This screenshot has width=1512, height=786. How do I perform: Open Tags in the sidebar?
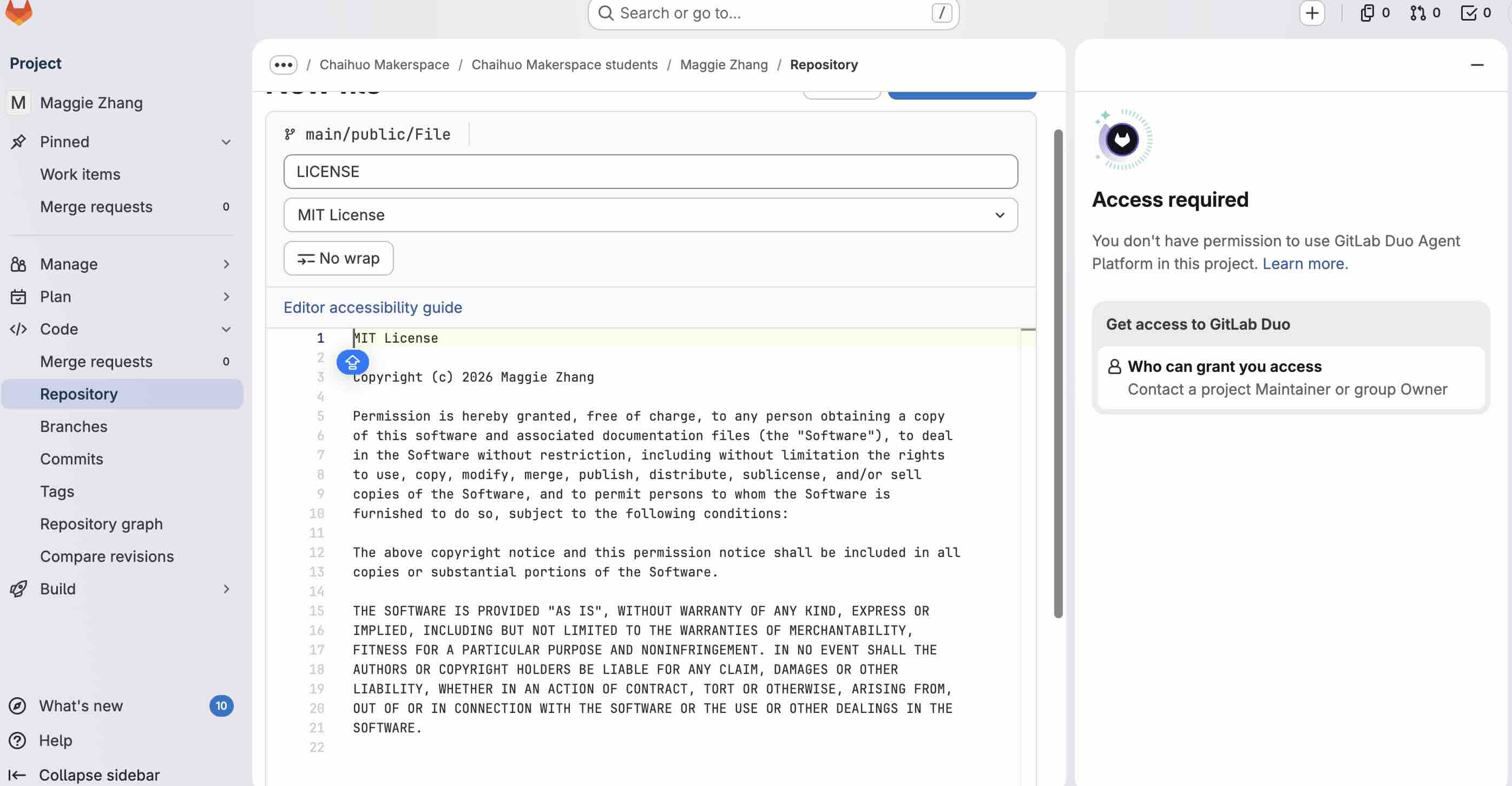(x=122, y=492)
